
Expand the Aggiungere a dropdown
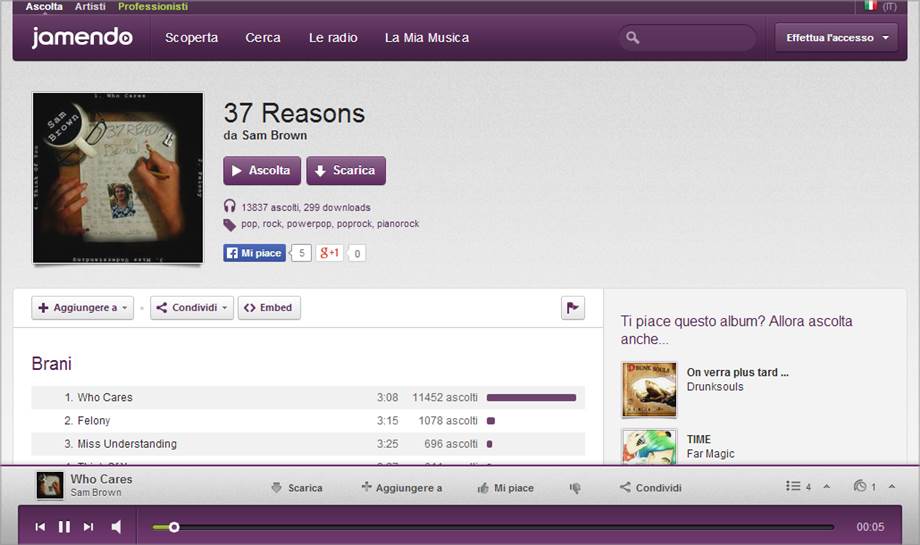tap(83, 307)
